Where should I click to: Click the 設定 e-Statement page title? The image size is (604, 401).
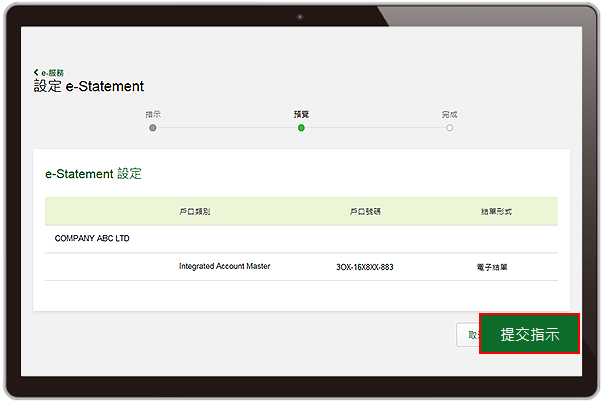pyautogui.click(x=89, y=86)
